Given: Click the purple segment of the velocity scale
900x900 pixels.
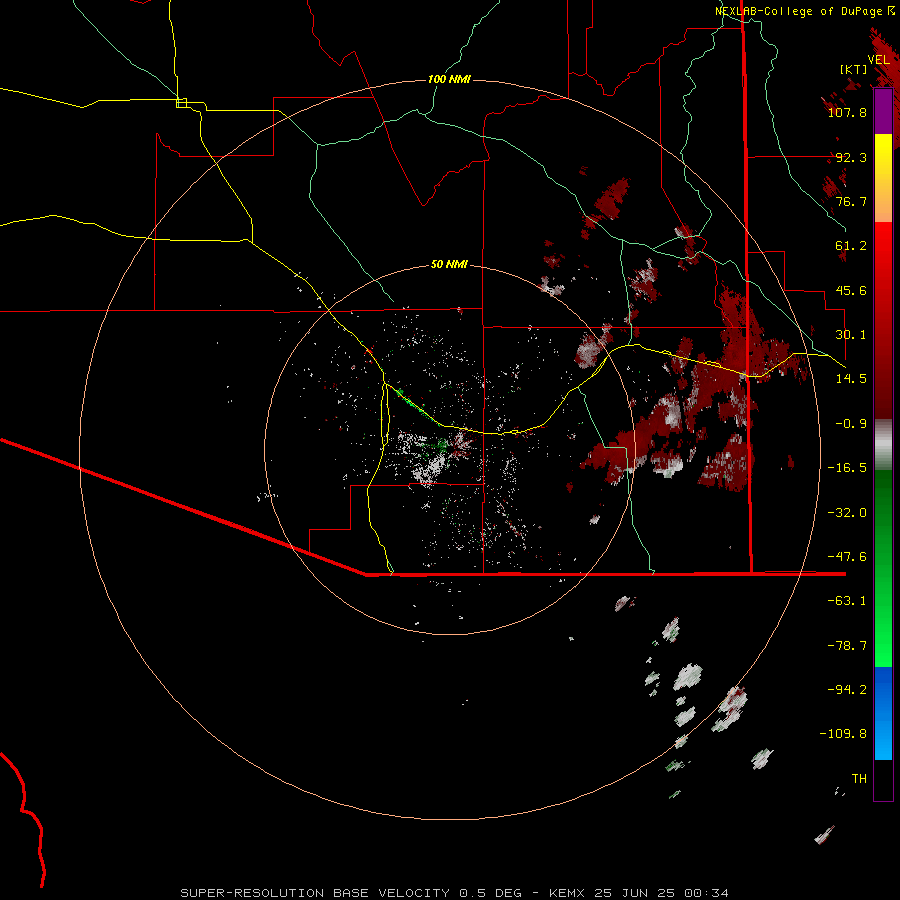Looking at the screenshot, I should 883,111.
